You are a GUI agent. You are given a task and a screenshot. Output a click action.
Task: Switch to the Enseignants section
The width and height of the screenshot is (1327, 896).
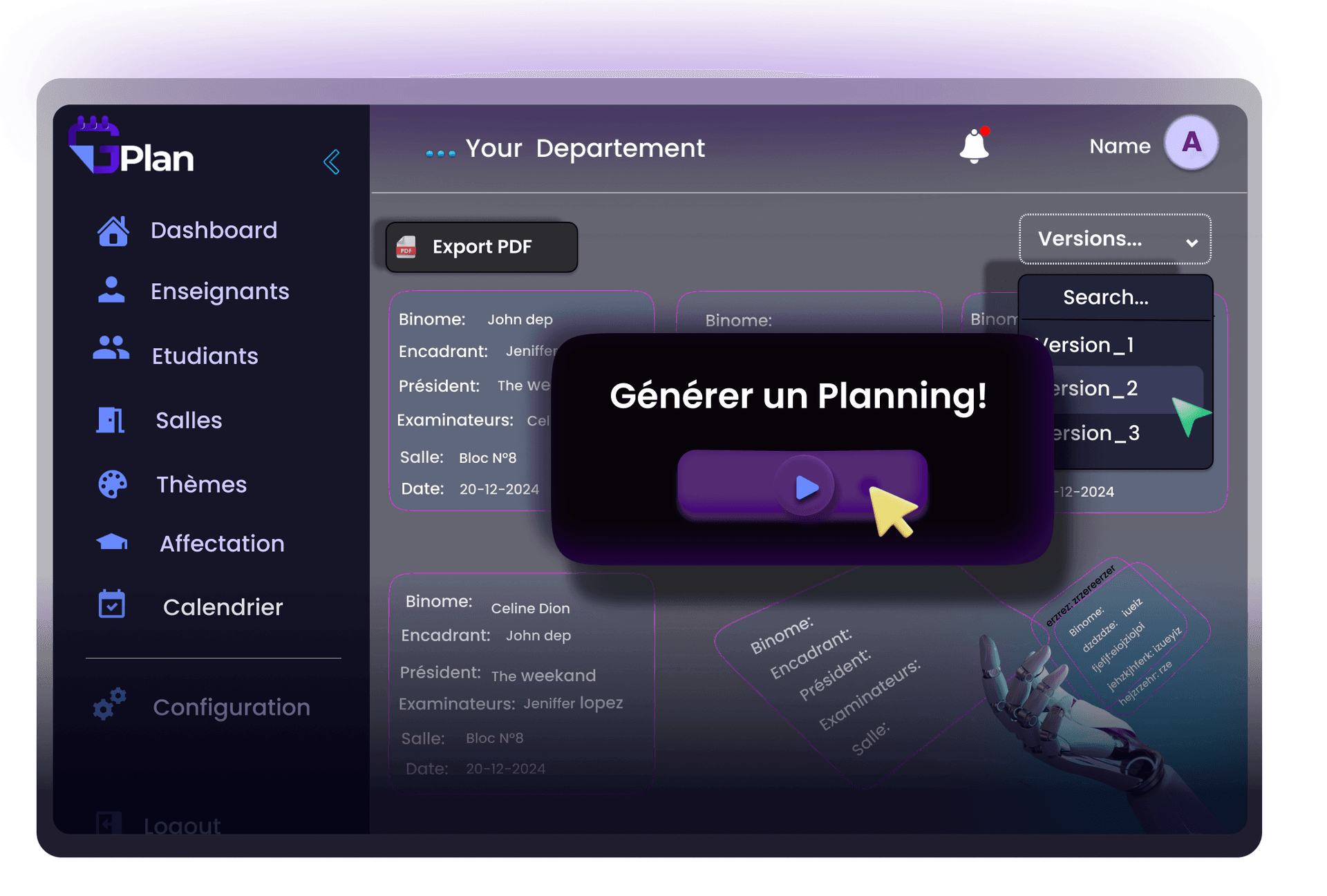click(x=219, y=290)
